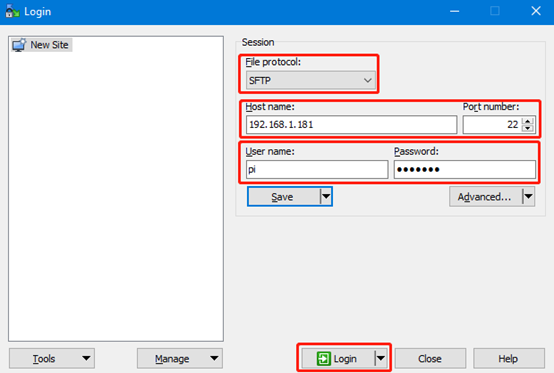Increase port number with up arrow
Image resolution: width=554 pixels, height=373 pixels.
point(528,121)
